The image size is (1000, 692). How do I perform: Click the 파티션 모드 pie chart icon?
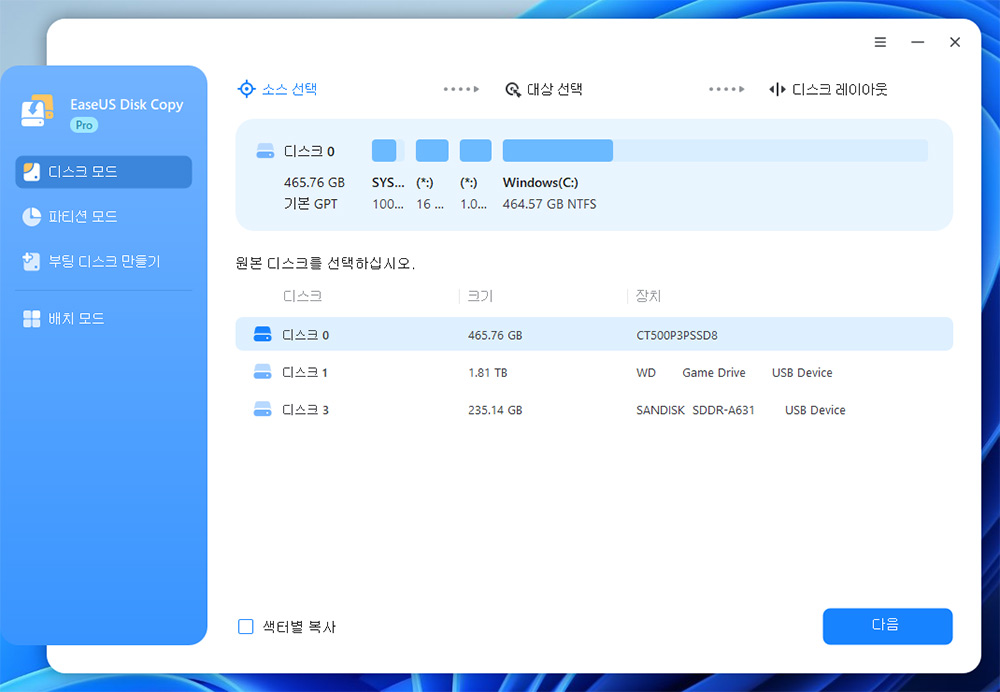[x=31, y=217]
